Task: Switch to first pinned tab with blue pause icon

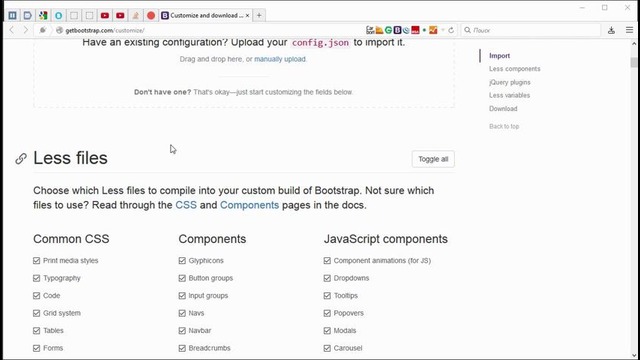Action: [12, 16]
